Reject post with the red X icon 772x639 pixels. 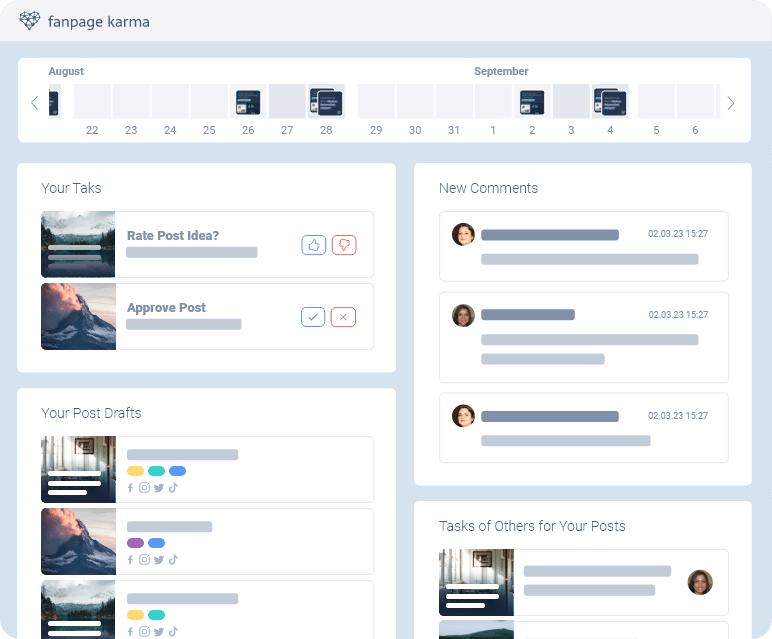344,317
